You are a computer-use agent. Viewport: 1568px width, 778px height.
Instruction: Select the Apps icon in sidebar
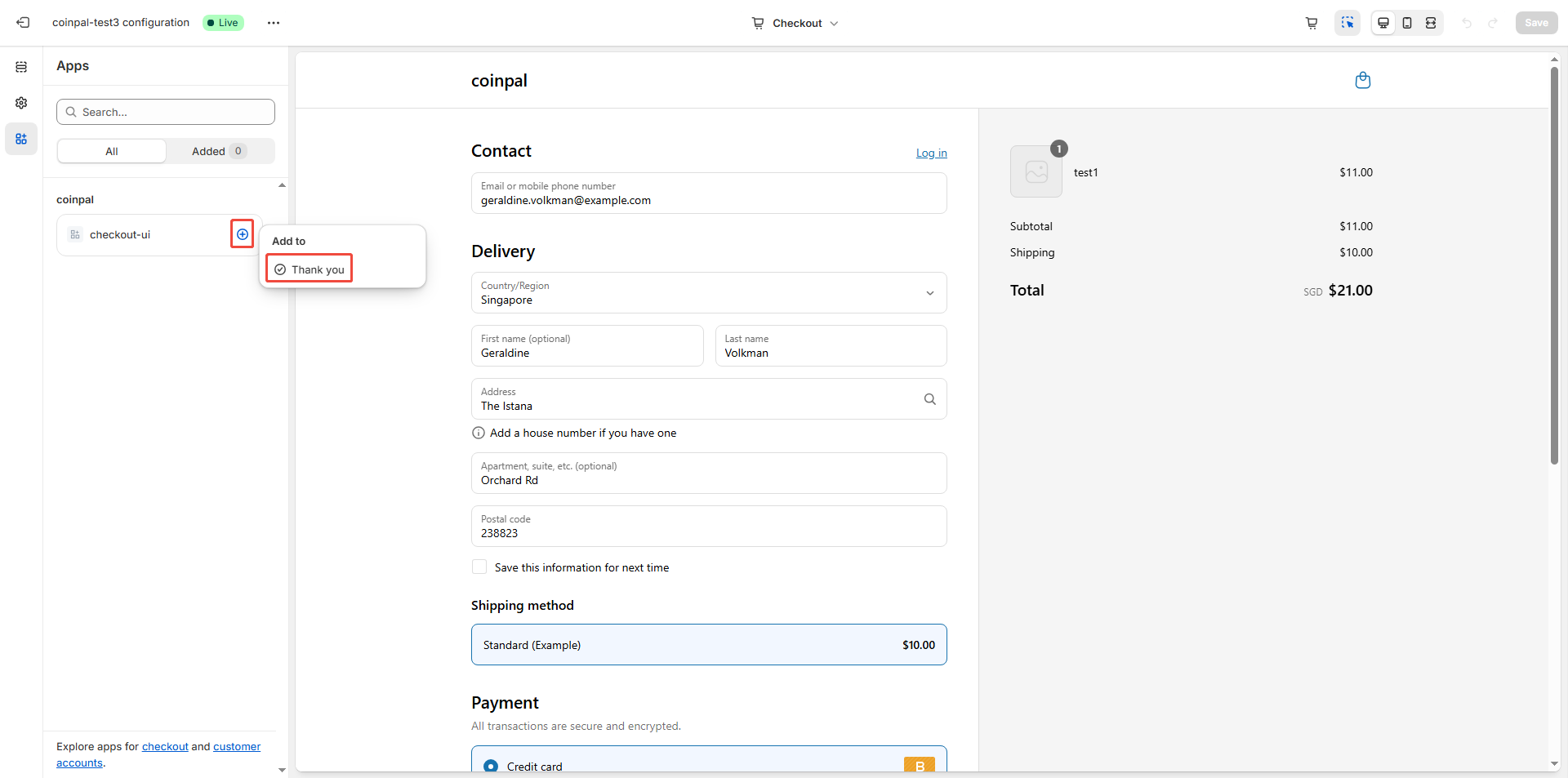(21, 139)
